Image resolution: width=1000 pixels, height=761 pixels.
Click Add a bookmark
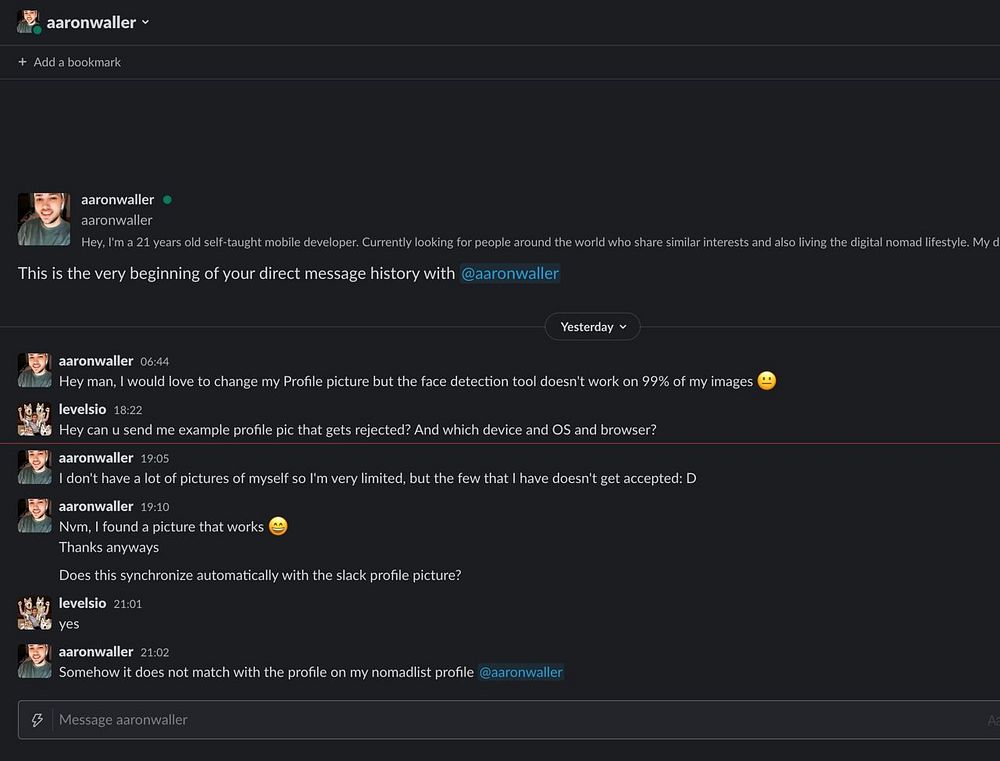(x=69, y=62)
